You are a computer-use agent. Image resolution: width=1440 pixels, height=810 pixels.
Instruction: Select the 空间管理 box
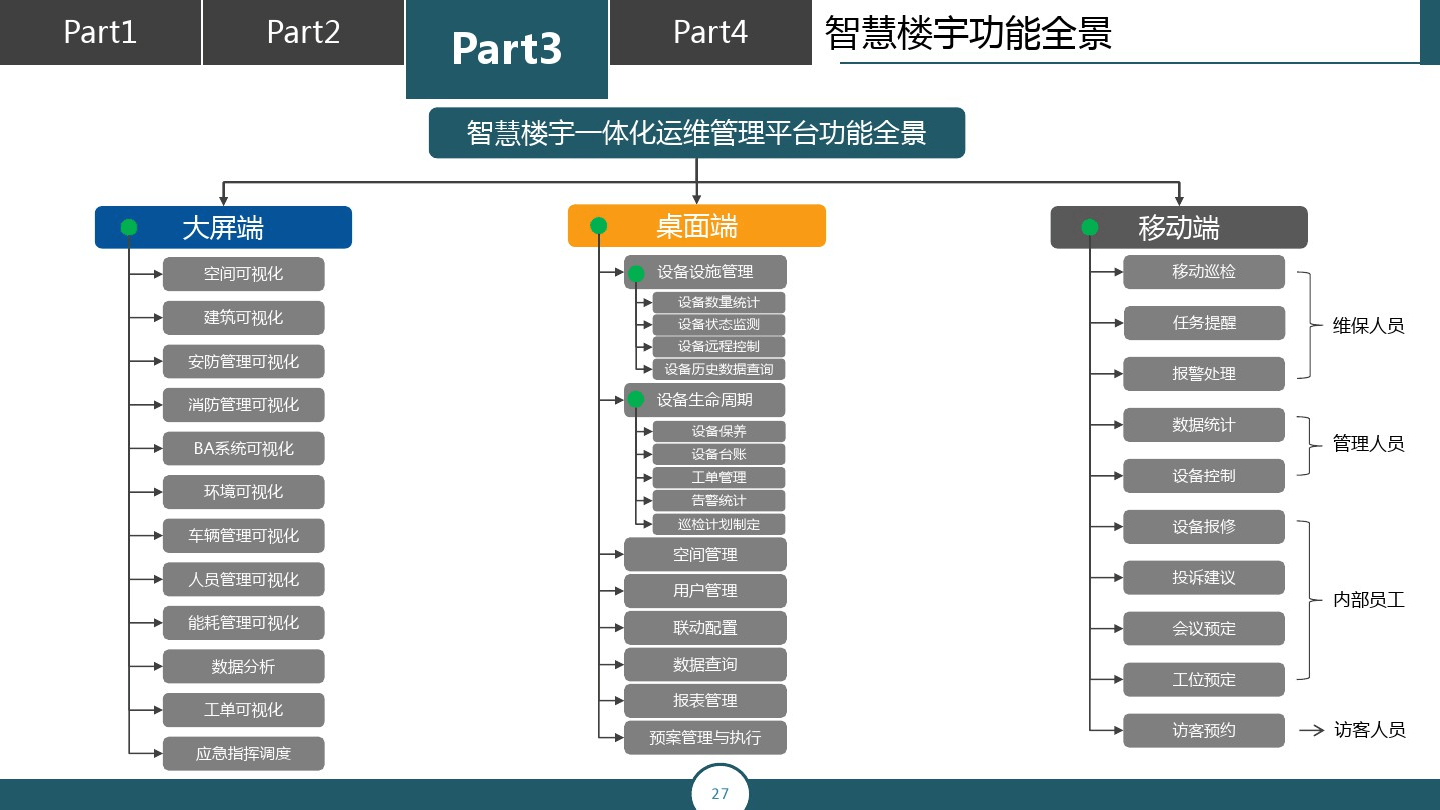click(x=705, y=554)
